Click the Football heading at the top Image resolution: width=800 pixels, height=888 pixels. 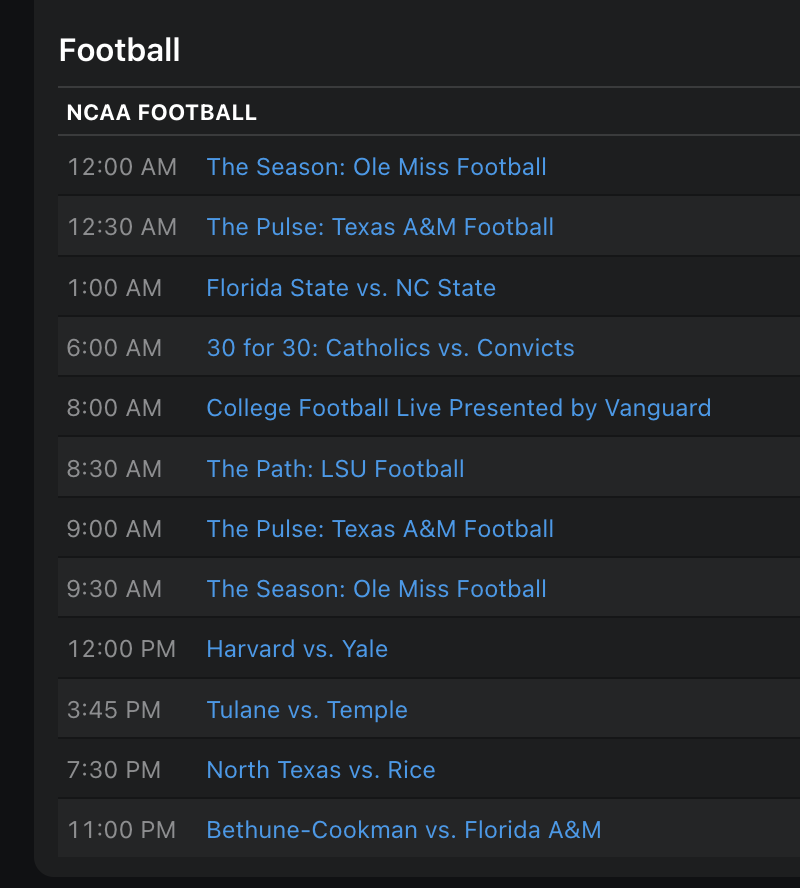click(120, 50)
